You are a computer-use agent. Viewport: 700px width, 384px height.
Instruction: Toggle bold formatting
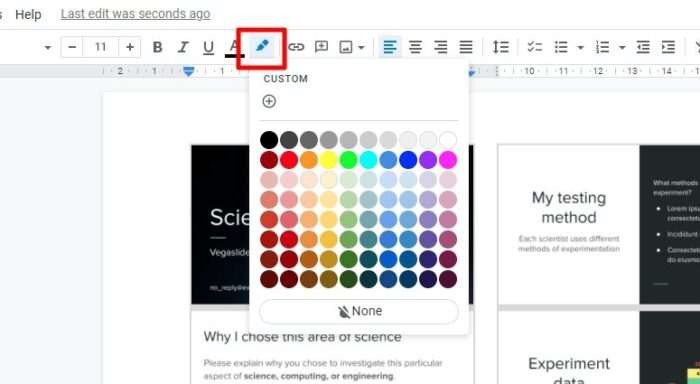coord(157,47)
